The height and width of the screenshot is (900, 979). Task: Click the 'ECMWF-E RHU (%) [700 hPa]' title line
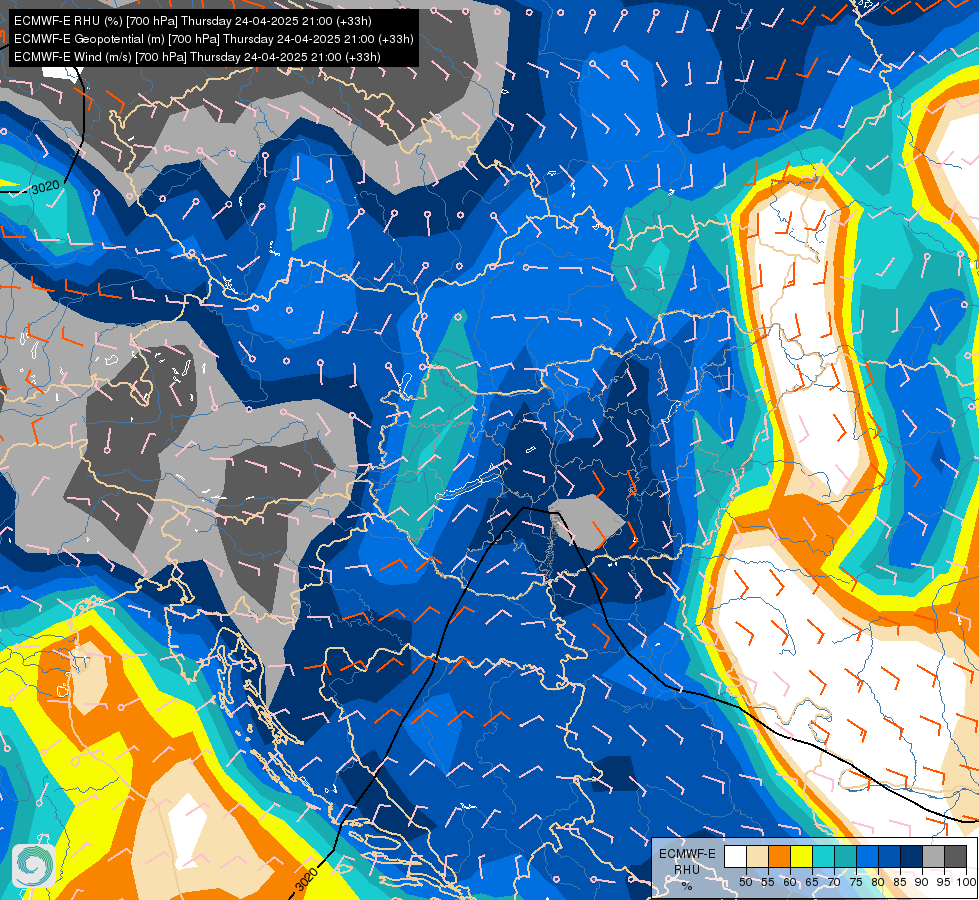pyautogui.click(x=193, y=21)
